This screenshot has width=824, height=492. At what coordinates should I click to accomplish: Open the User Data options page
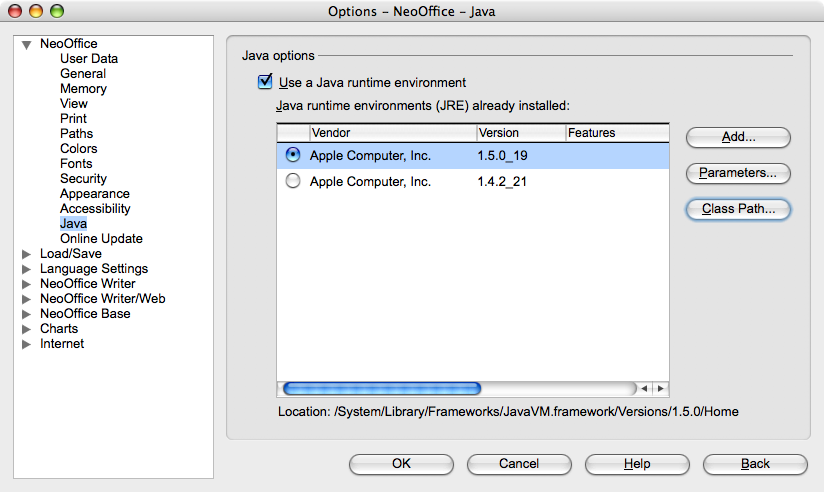pyautogui.click(x=89, y=59)
